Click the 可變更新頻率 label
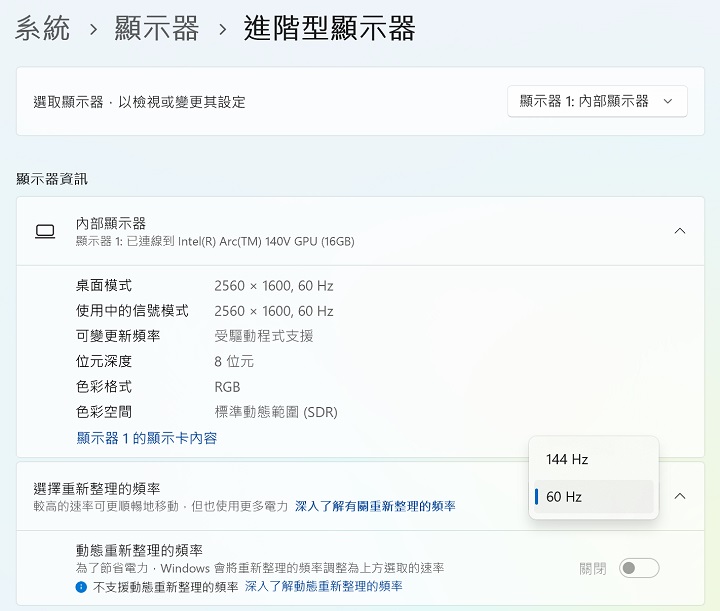 (118, 336)
